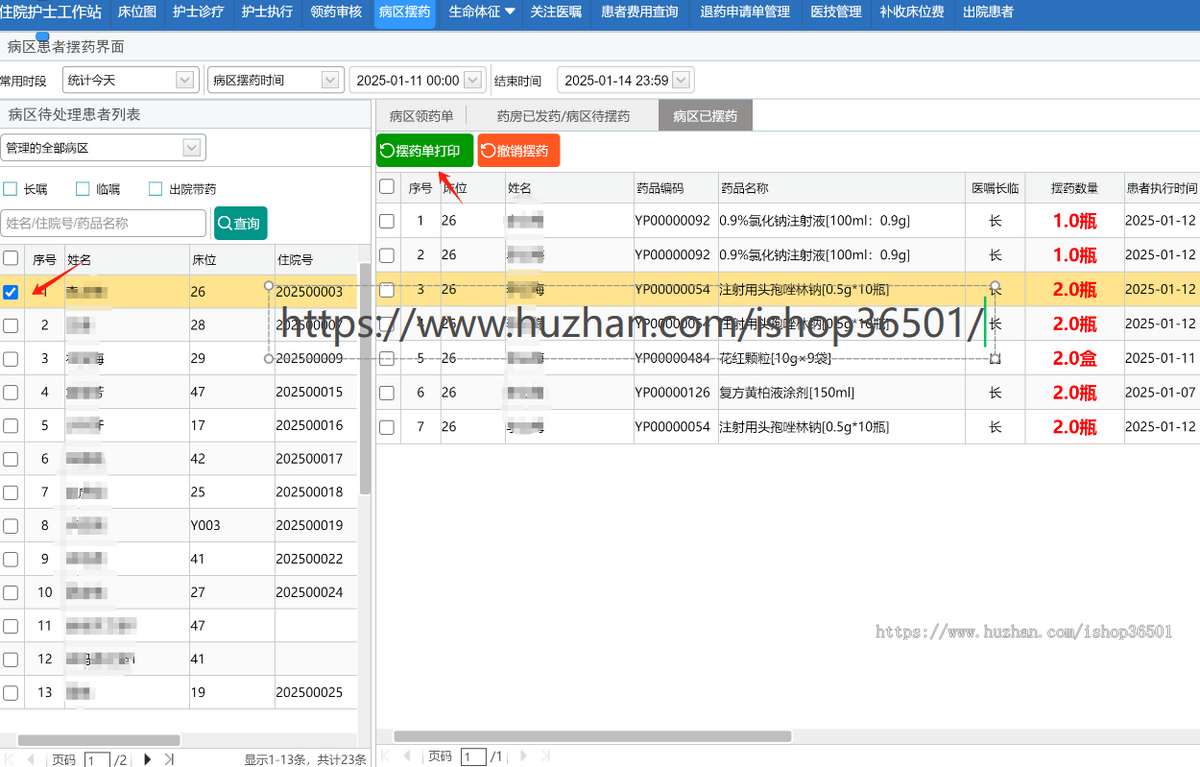Uncheck patient row 1 bed 26 checkbox
Screen dimensions: 1200x767
[10, 292]
